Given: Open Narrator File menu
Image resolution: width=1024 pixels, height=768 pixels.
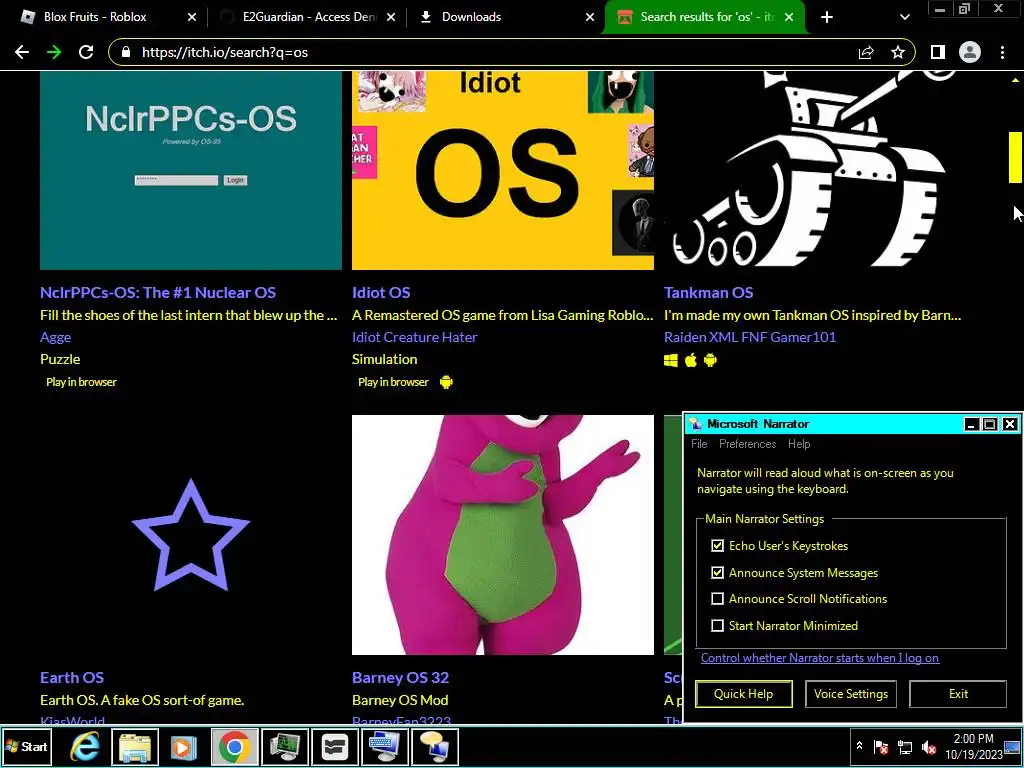Looking at the screenshot, I should coord(699,444).
